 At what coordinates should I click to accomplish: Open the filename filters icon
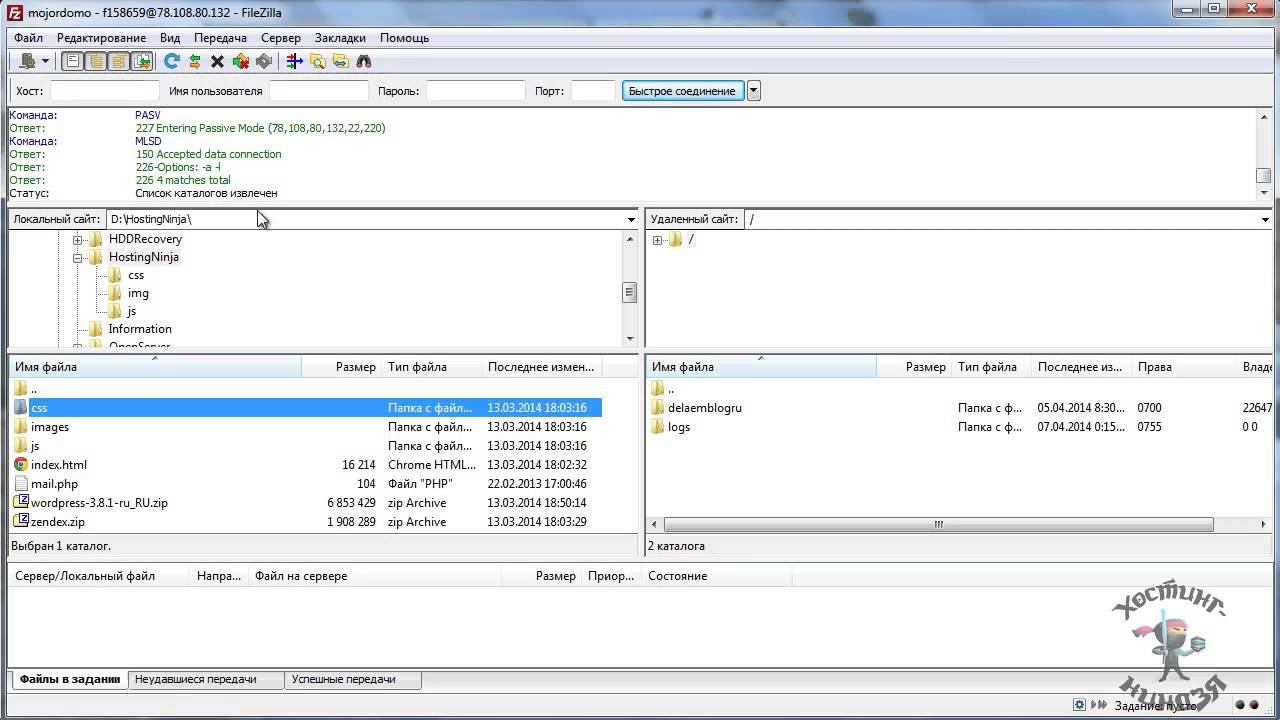294,62
